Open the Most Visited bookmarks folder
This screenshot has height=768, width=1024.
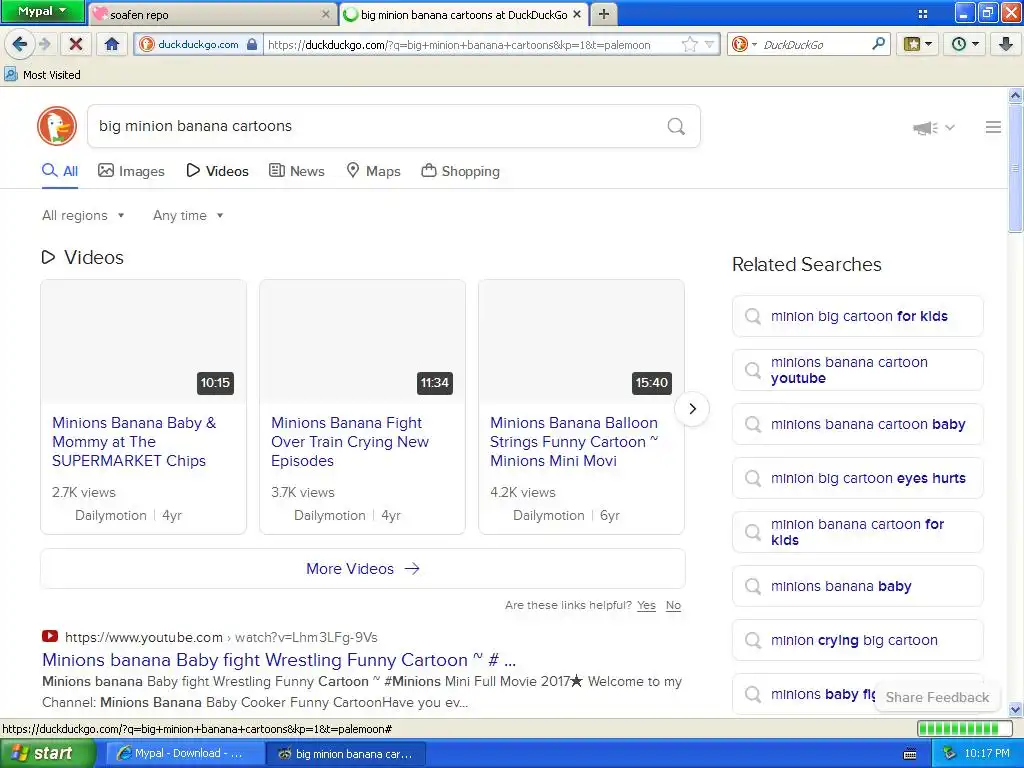[42, 75]
